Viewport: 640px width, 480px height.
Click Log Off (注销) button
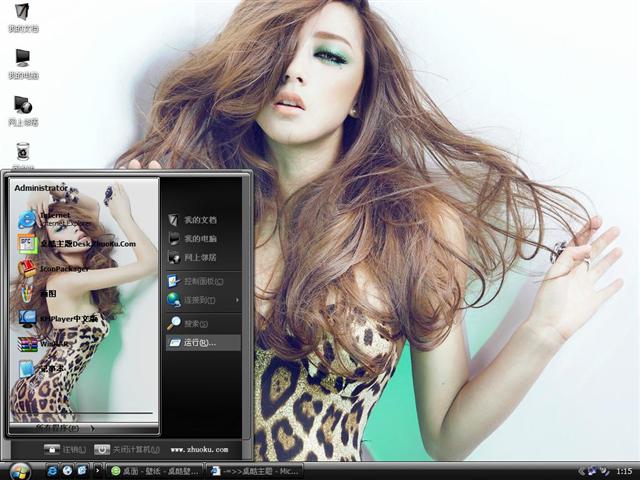point(65,449)
